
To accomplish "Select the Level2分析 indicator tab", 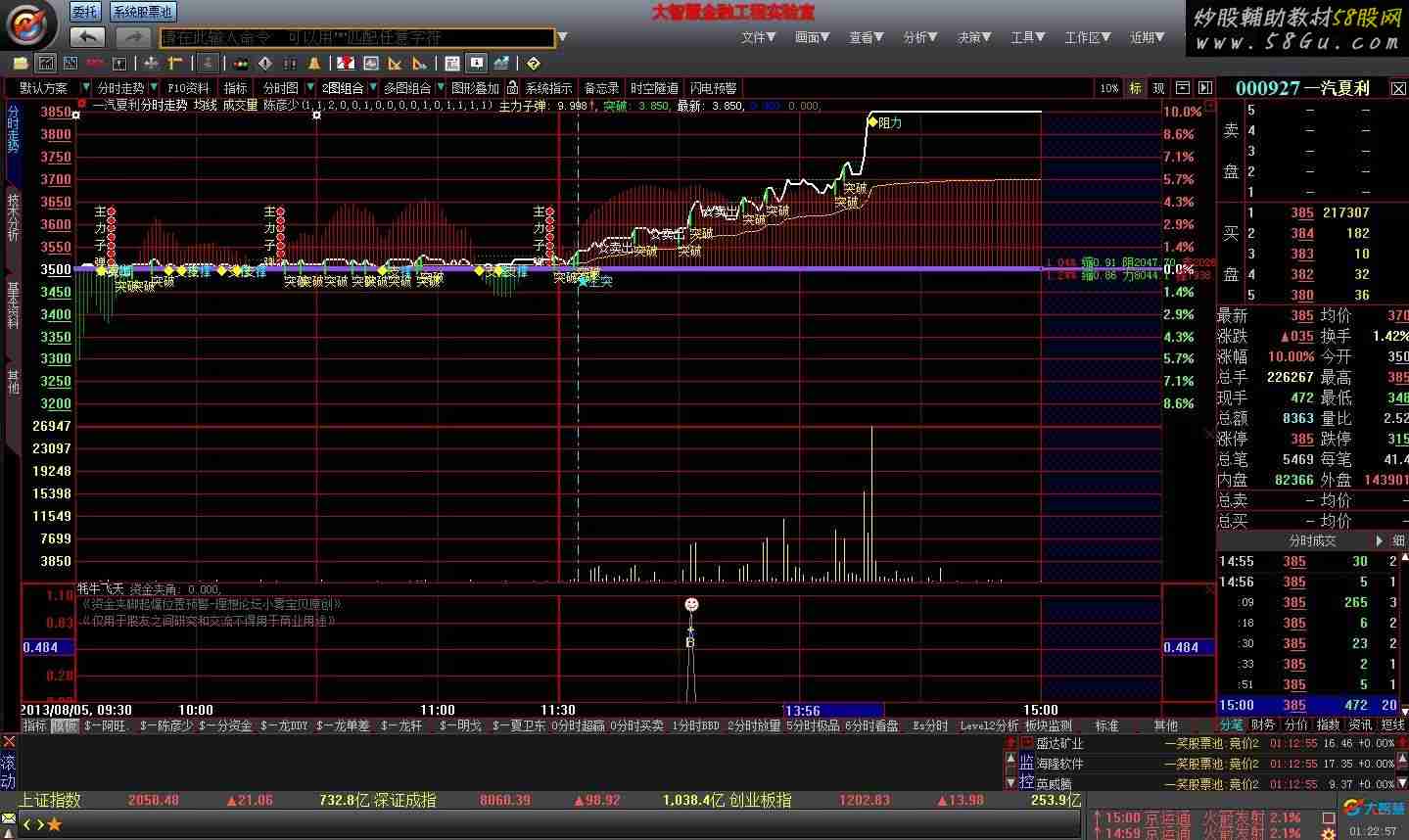I will click(989, 726).
